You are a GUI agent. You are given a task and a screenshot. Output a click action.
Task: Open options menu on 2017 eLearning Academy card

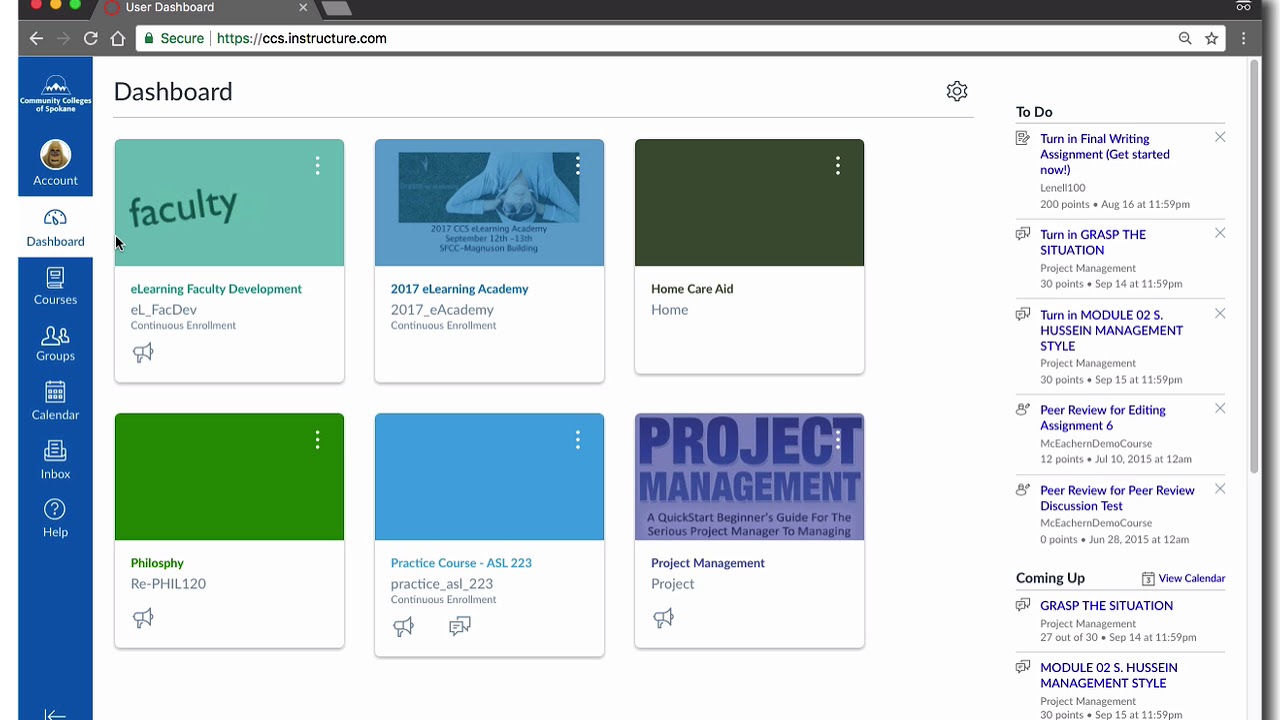pos(577,166)
